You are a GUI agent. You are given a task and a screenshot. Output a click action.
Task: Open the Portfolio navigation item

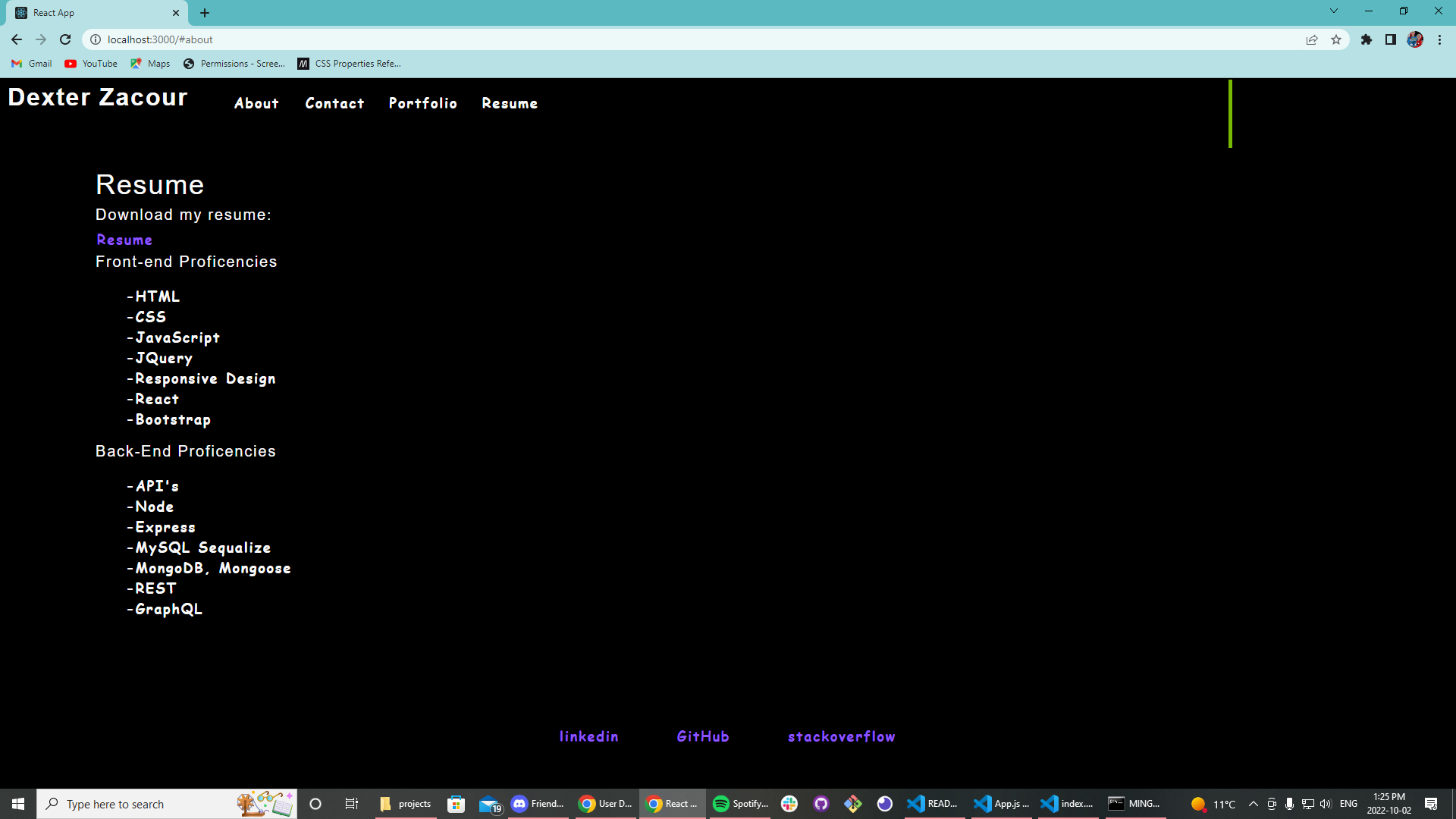click(x=422, y=104)
